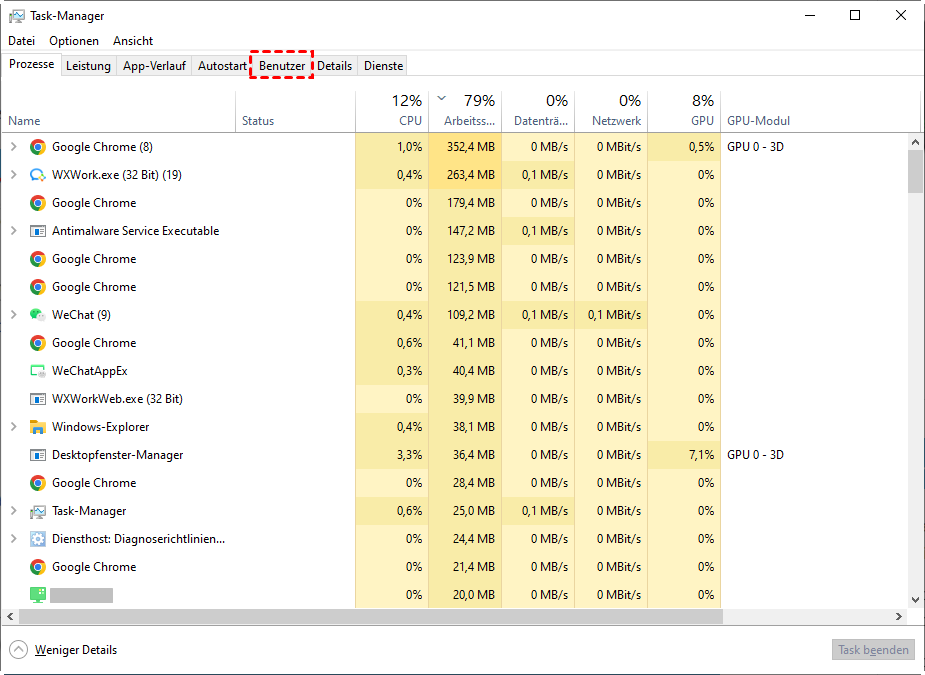Click the WeChatAppEx process icon
The image size is (925, 675).
pyautogui.click(x=38, y=371)
